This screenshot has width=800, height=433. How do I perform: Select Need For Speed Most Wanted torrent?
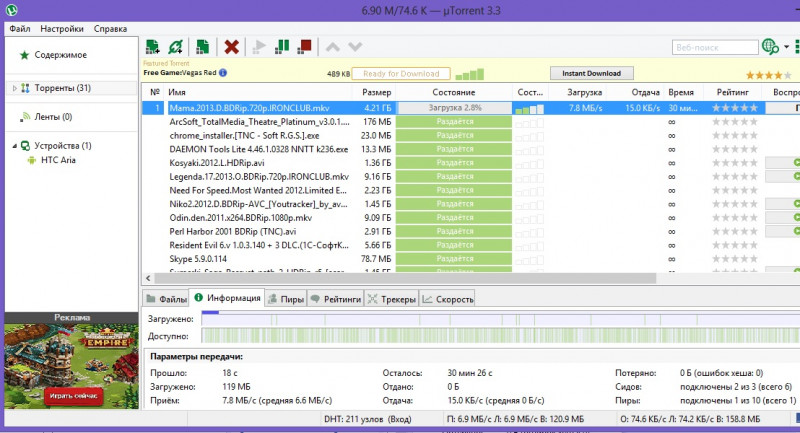(258, 191)
